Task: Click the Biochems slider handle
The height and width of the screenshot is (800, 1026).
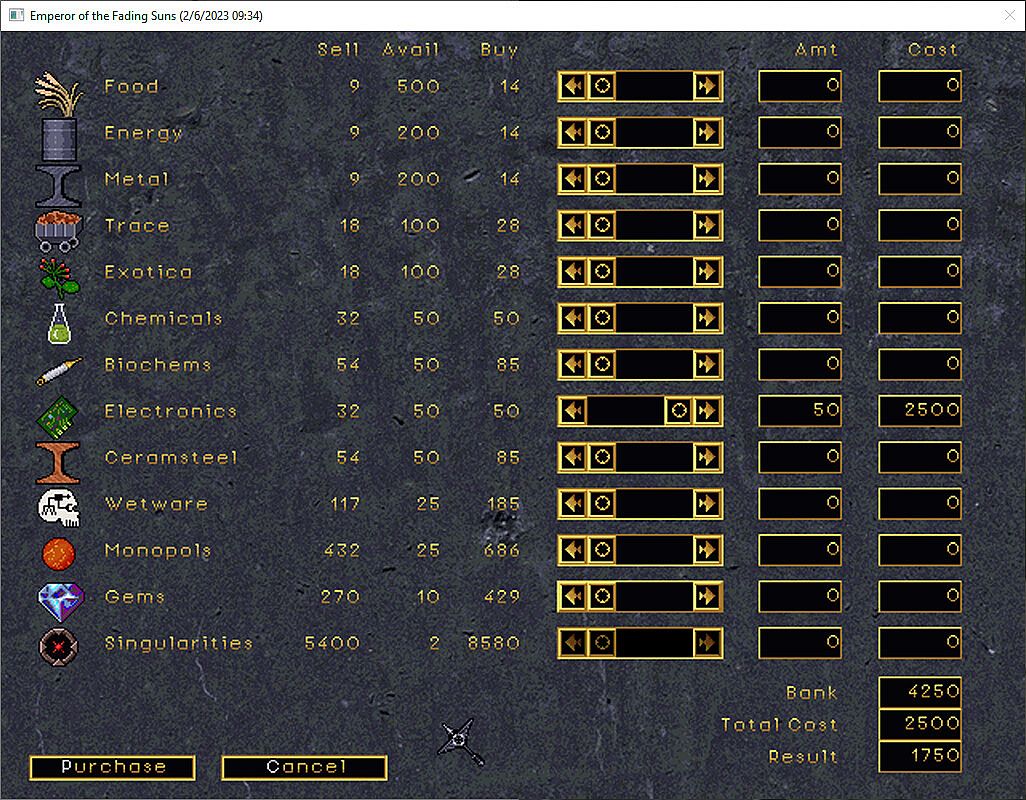Action: point(602,365)
